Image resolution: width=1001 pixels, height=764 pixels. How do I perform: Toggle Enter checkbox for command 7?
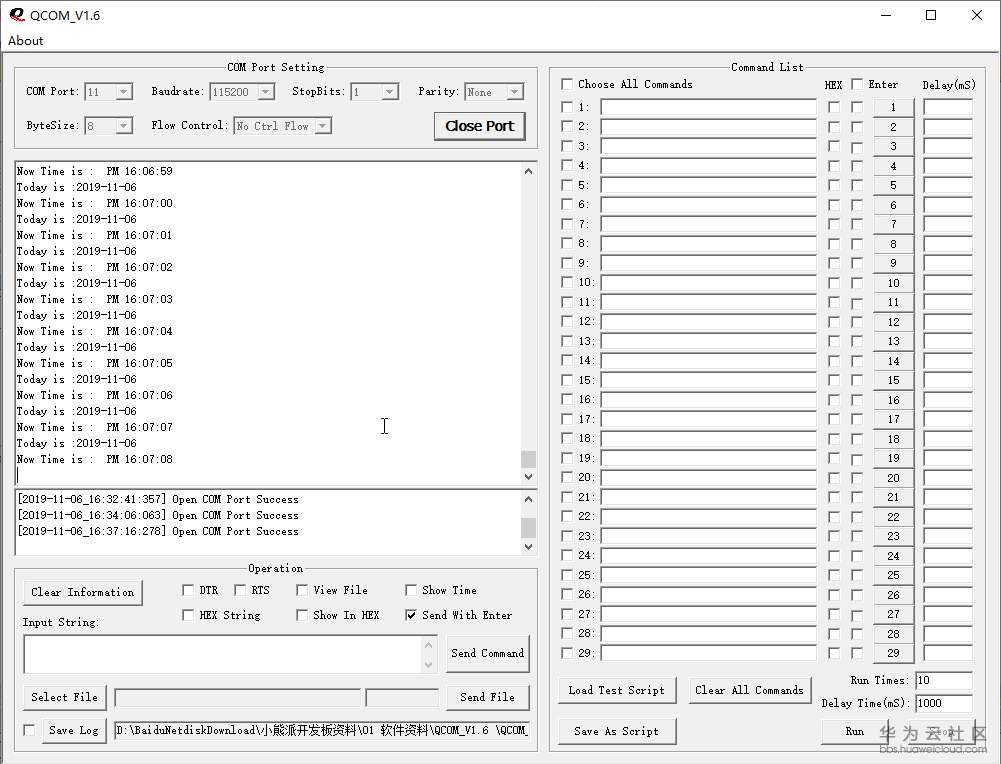point(857,224)
